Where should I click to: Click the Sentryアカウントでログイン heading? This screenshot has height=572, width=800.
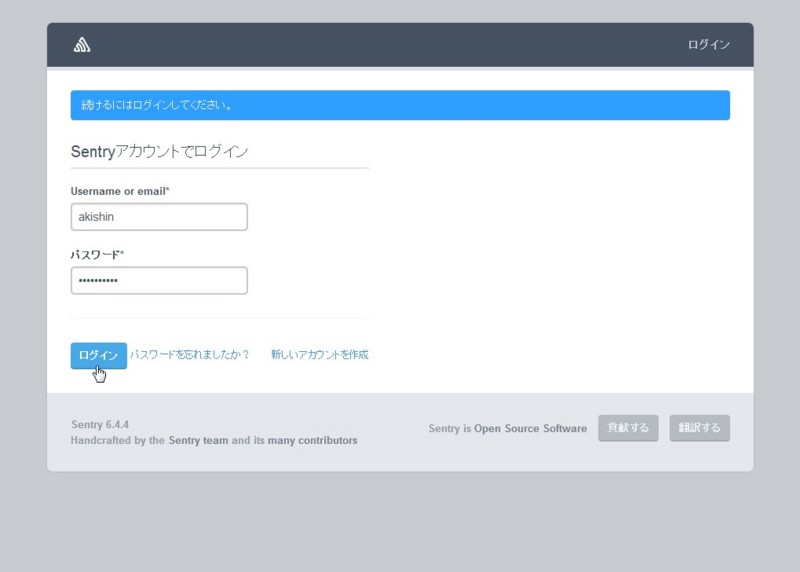pos(159,152)
